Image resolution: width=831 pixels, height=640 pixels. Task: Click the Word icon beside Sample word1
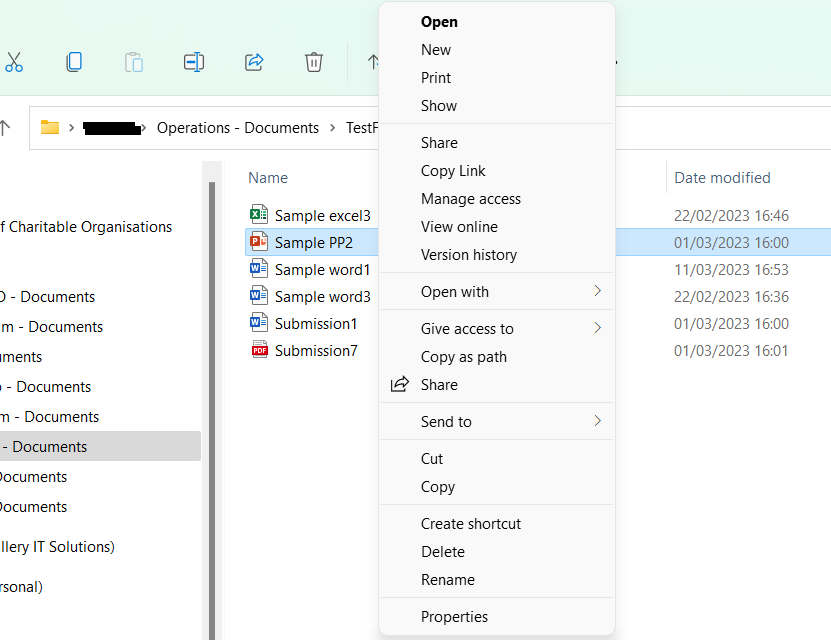256,270
